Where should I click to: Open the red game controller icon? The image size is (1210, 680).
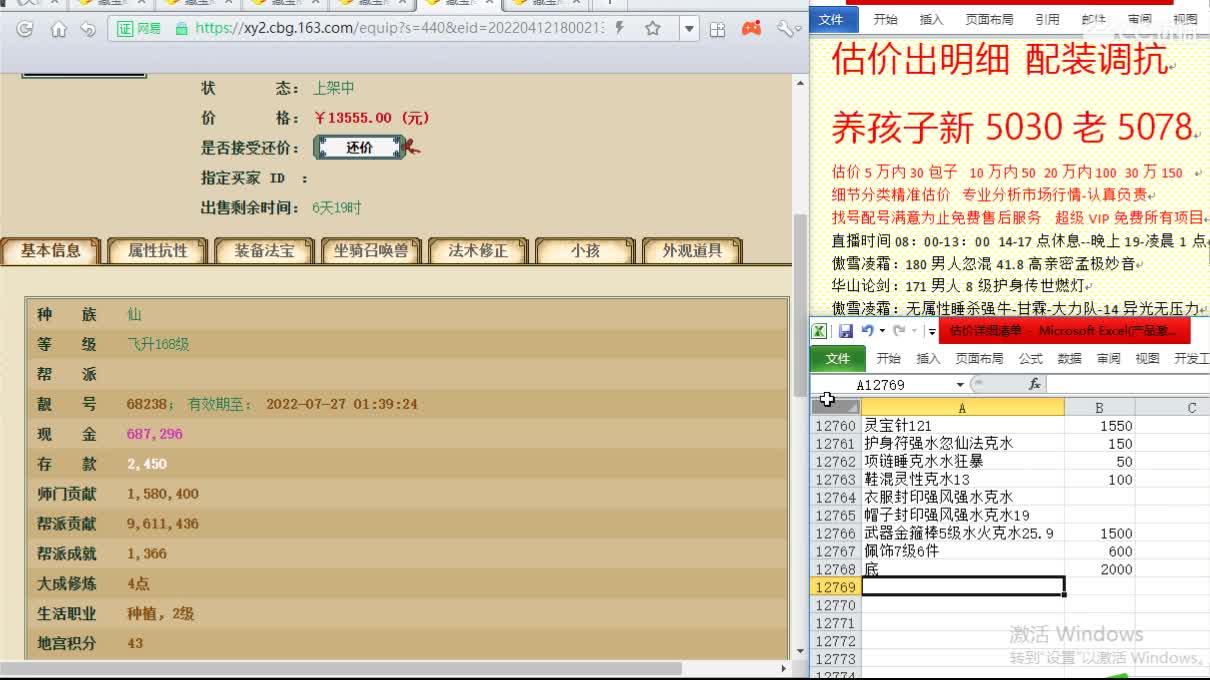click(x=751, y=29)
